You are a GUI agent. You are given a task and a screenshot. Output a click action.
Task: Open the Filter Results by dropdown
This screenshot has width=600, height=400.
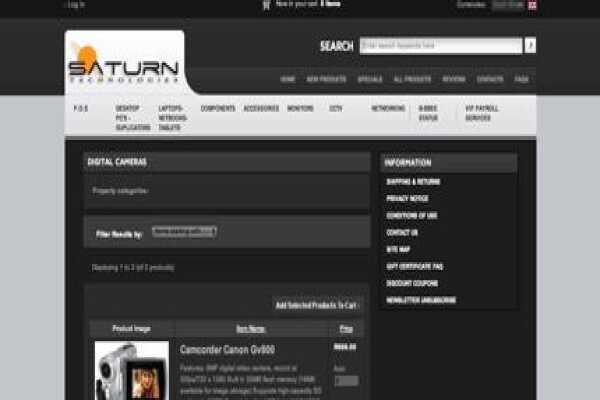click(184, 232)
